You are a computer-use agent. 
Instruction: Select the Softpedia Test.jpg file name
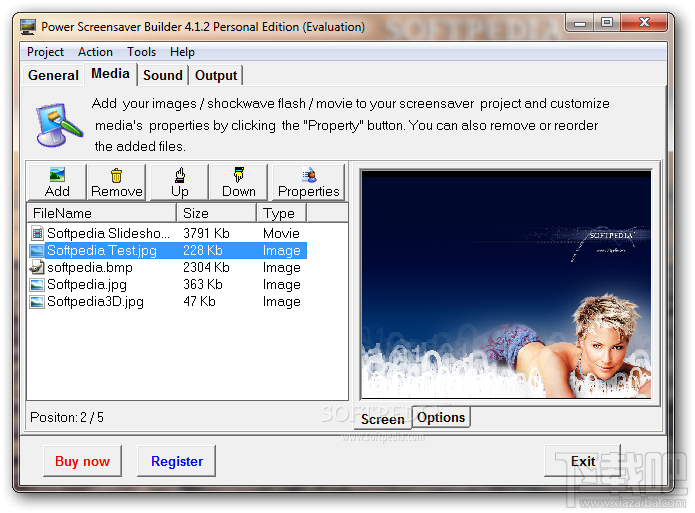click(102, 251)
